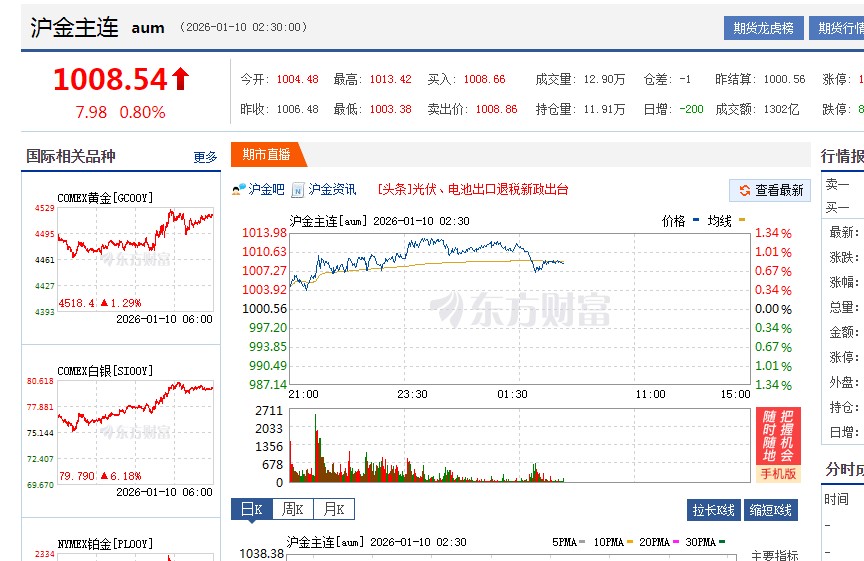
Task: Click the 期货龙虎榜 button
Action: point(763,28)
